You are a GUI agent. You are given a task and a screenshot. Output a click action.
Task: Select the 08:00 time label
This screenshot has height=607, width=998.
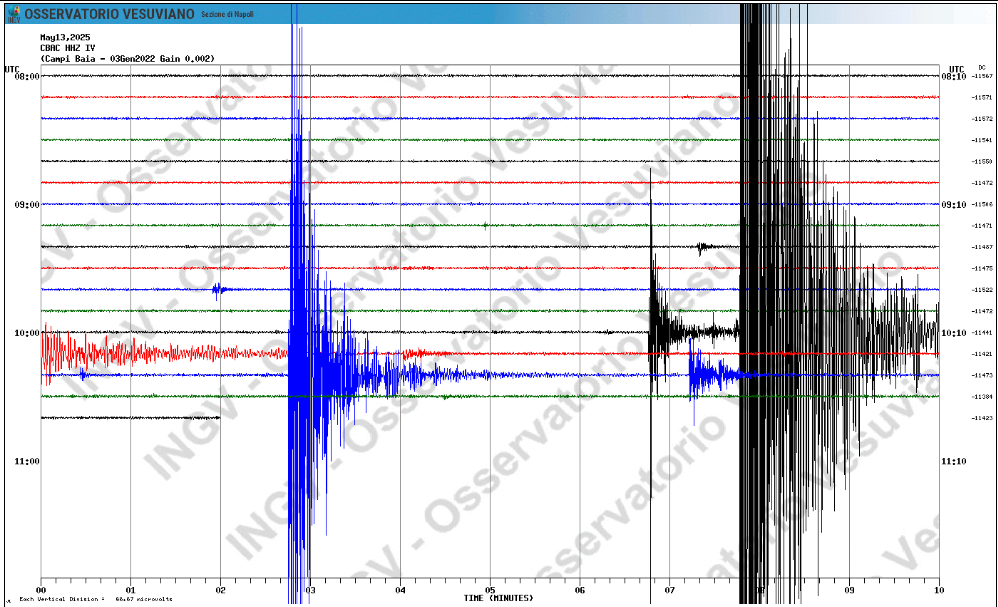[27, 76]
